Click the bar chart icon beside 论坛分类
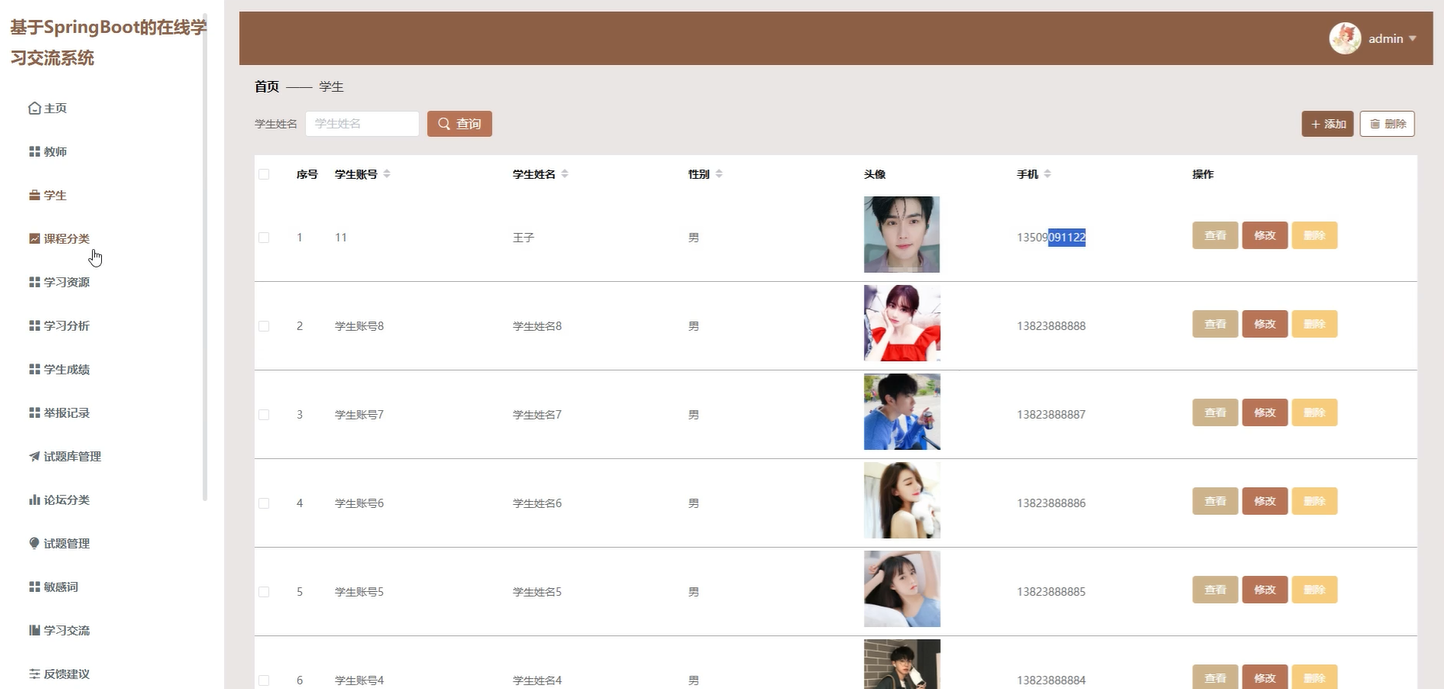Screen dimensions: 1444x689 click(x=35, y=500)
